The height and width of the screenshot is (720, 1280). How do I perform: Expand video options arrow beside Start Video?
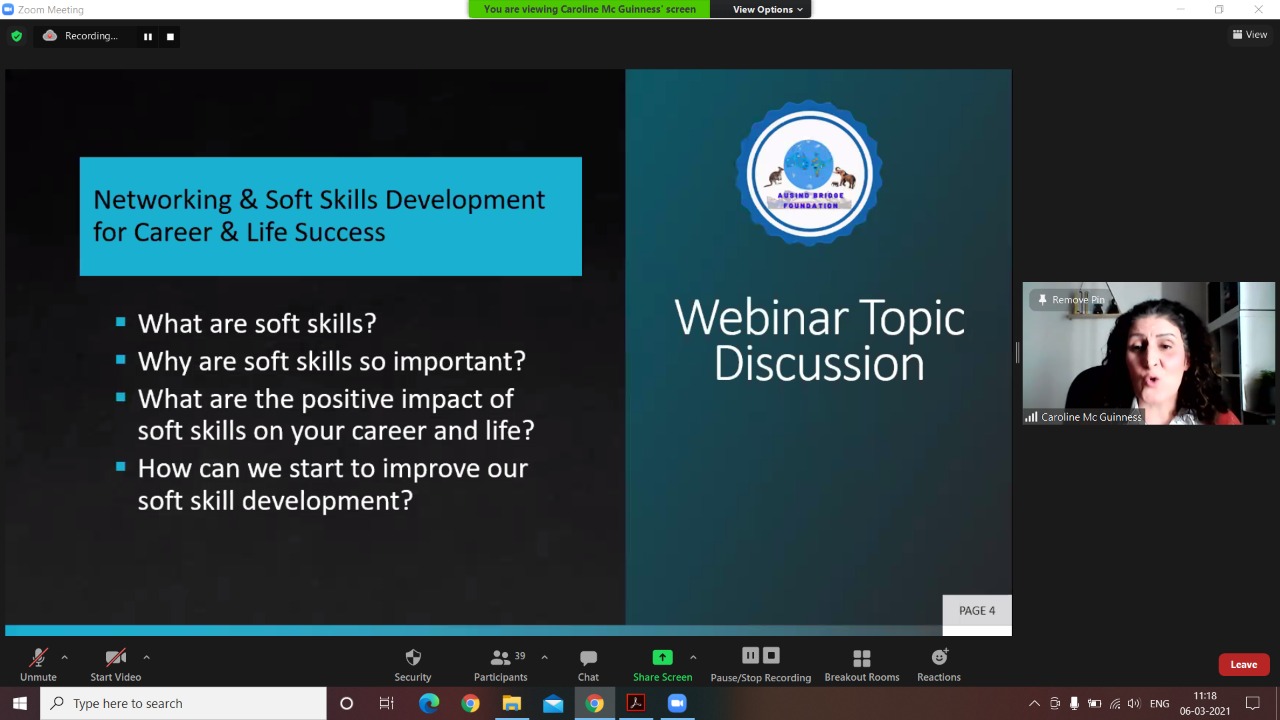(146, 657)
